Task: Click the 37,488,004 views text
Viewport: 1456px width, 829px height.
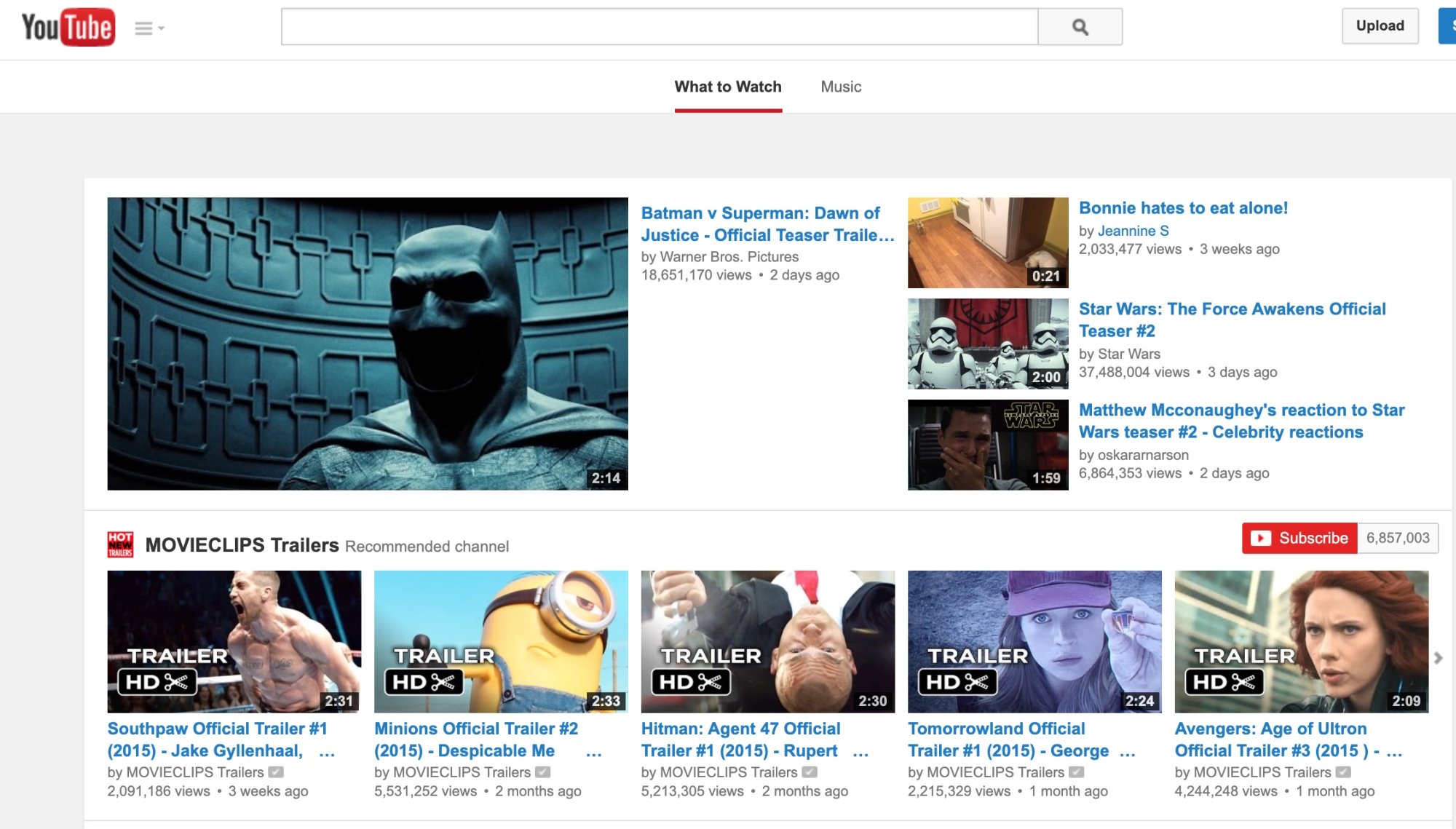Action: click(1134, 372)
